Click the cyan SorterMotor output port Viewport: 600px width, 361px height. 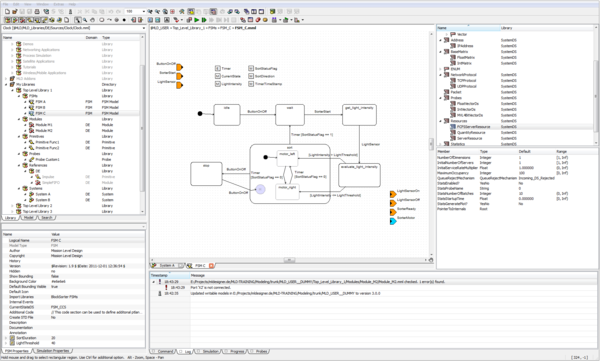tap(393, 221)
